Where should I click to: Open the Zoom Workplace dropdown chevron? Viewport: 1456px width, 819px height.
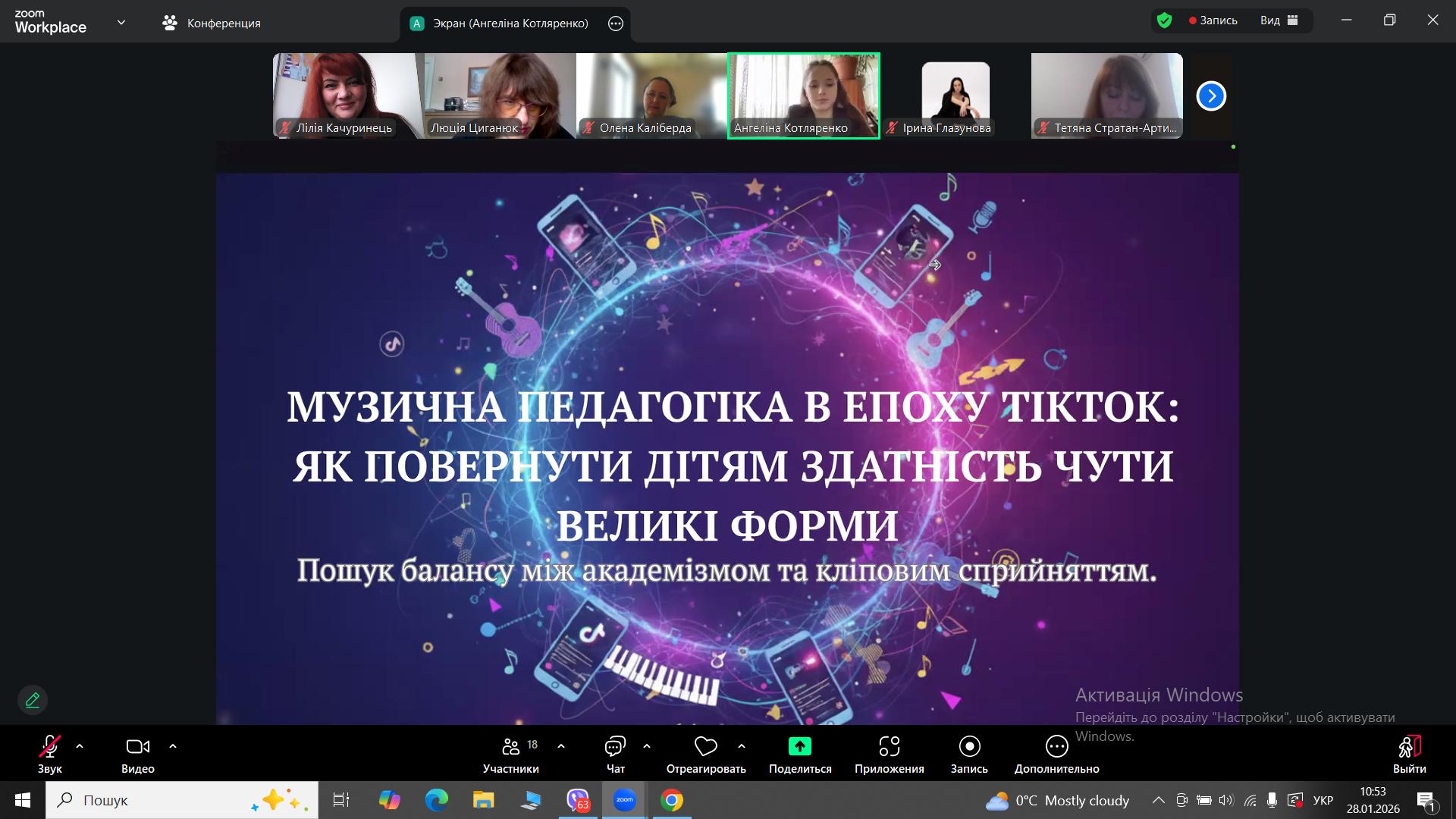point(121,23)
